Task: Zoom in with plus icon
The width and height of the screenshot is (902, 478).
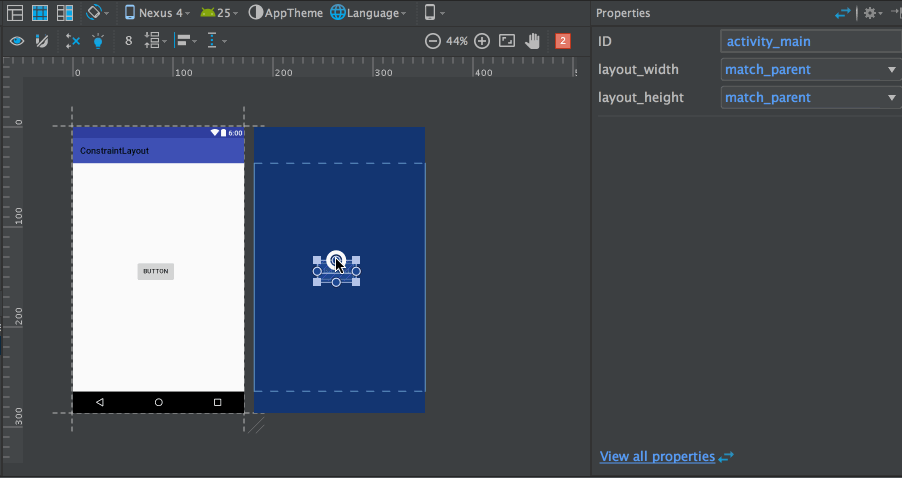Action: 482,41
